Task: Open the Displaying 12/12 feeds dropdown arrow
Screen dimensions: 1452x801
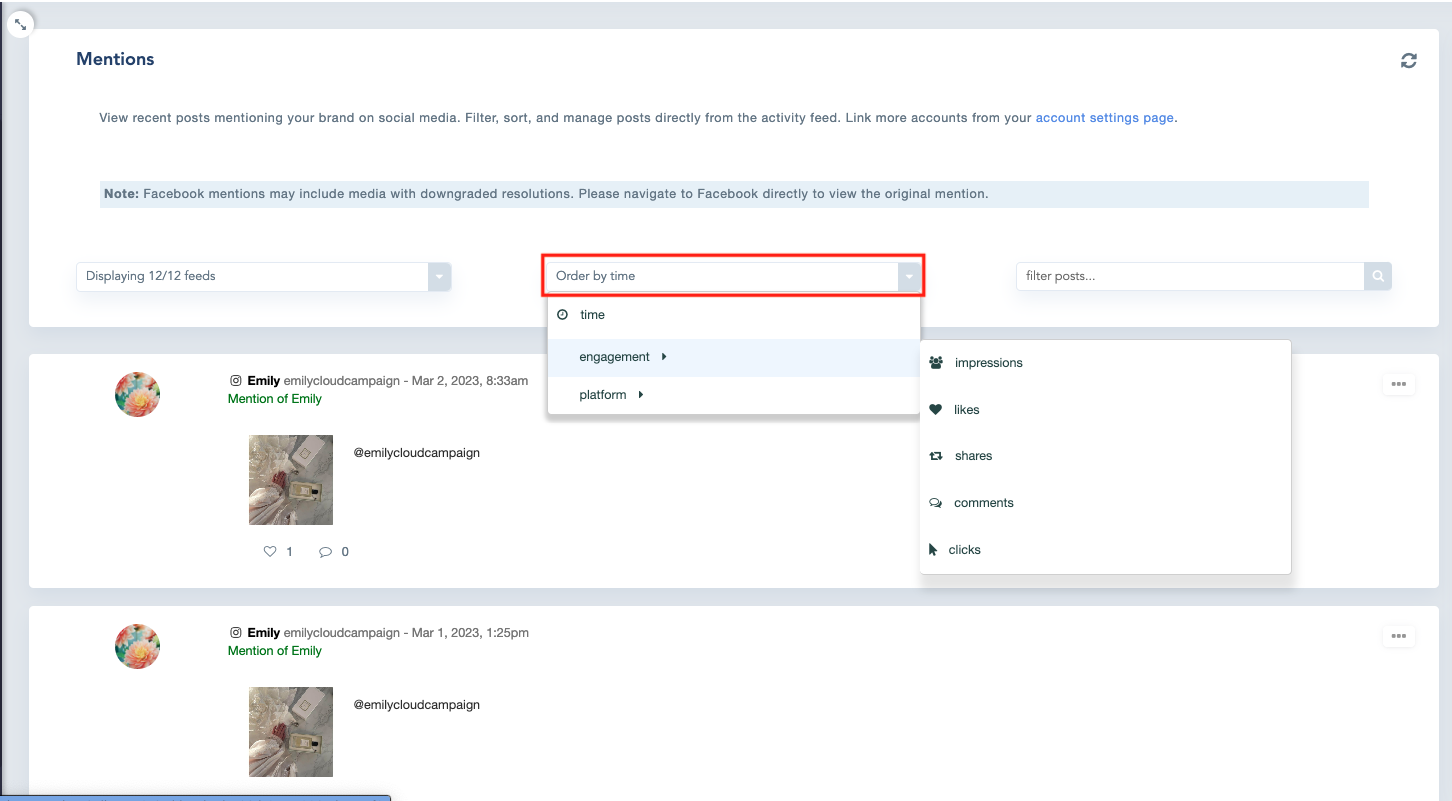Action: point(439,276)
